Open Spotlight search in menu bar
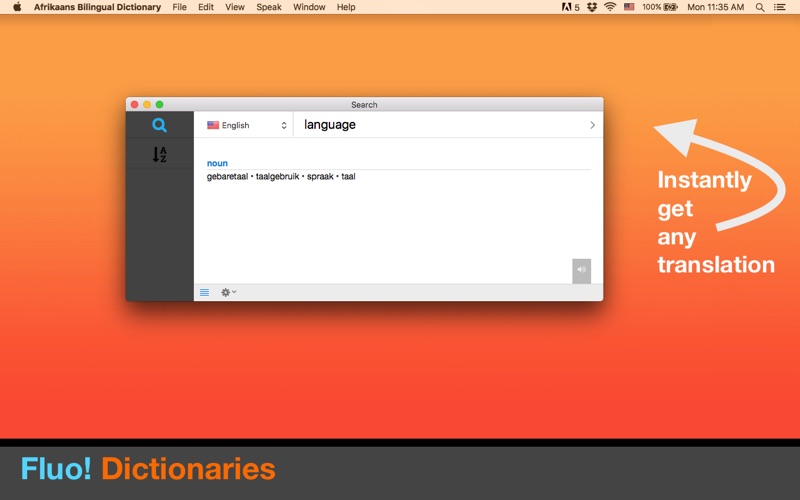The height and width of the screenshot is (500, 800). 760,7
